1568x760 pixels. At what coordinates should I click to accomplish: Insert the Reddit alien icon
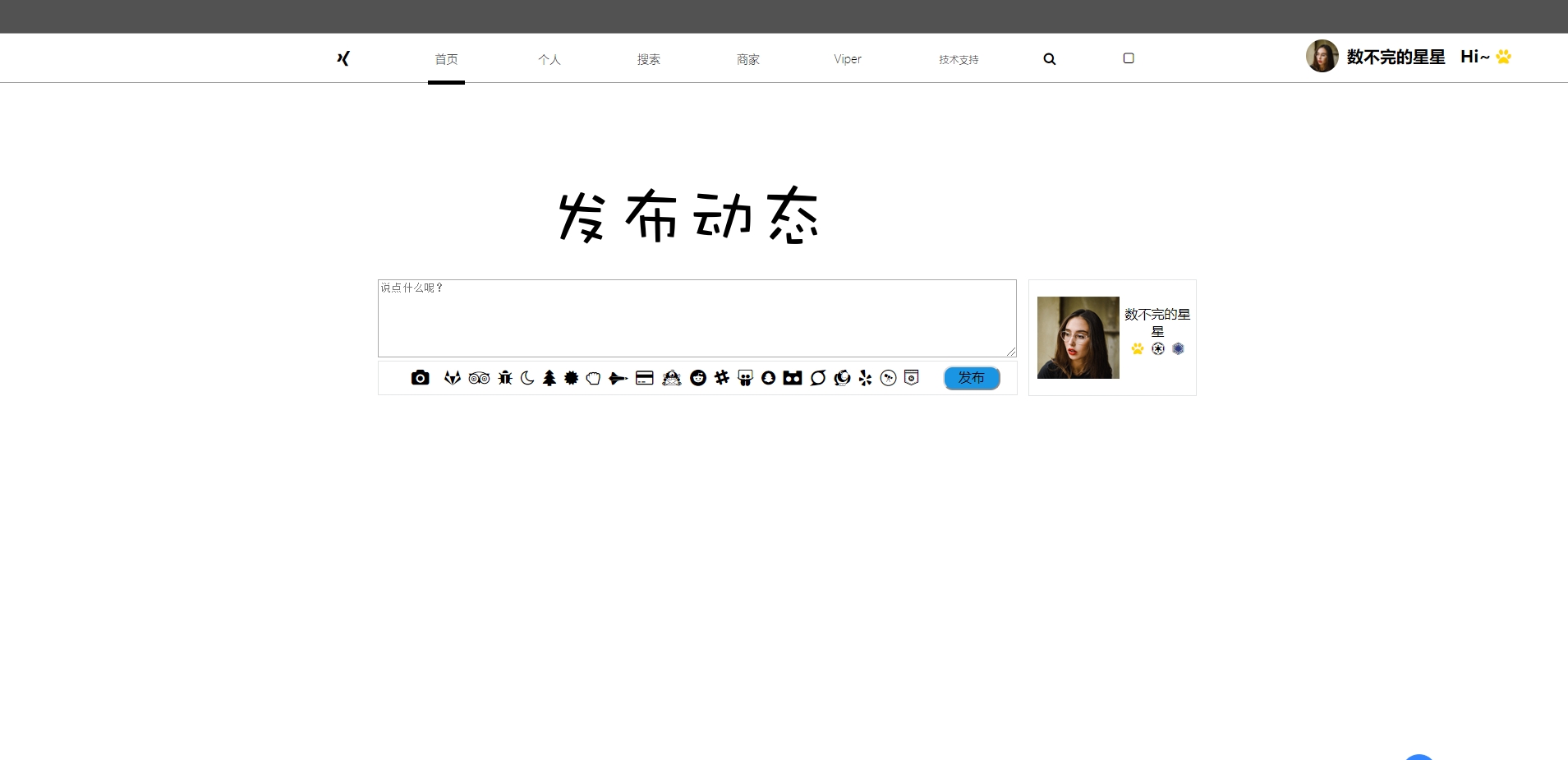point(698,378)
